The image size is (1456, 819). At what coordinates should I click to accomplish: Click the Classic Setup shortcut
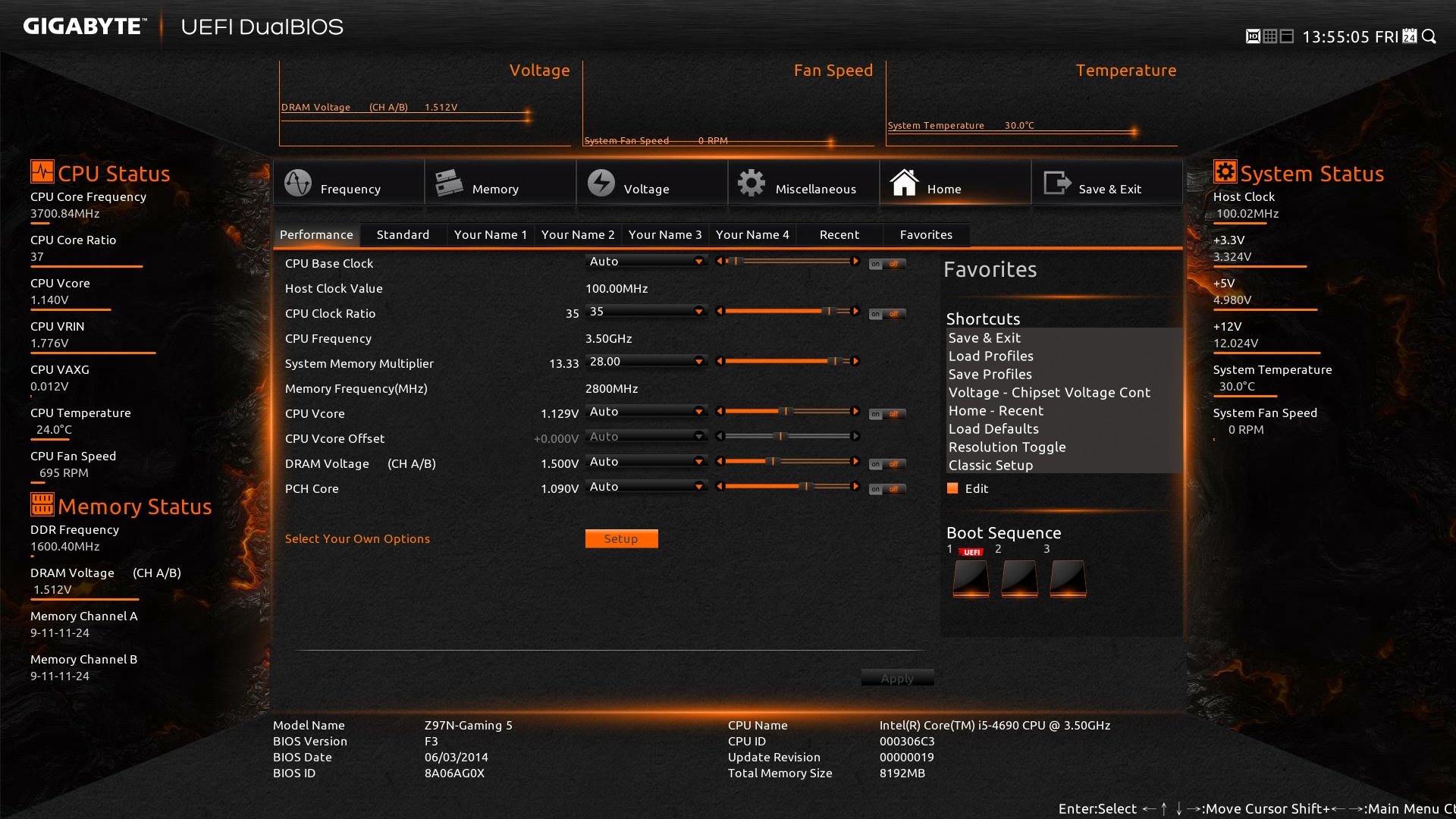pyautogui.click(x=990, y=465)
